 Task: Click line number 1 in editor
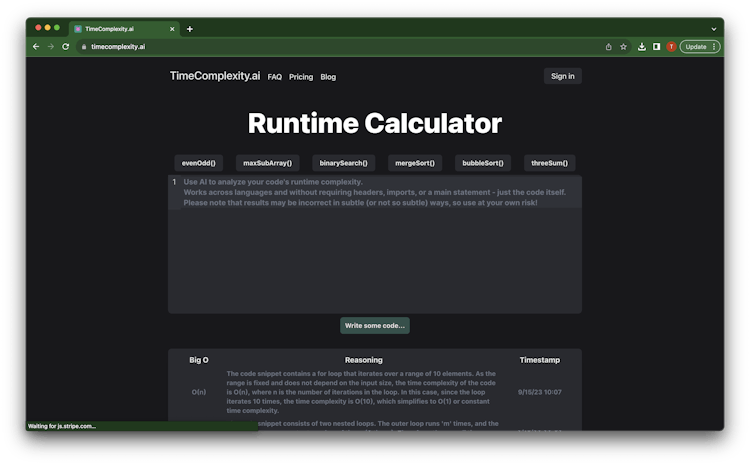(x=174, y=182)
